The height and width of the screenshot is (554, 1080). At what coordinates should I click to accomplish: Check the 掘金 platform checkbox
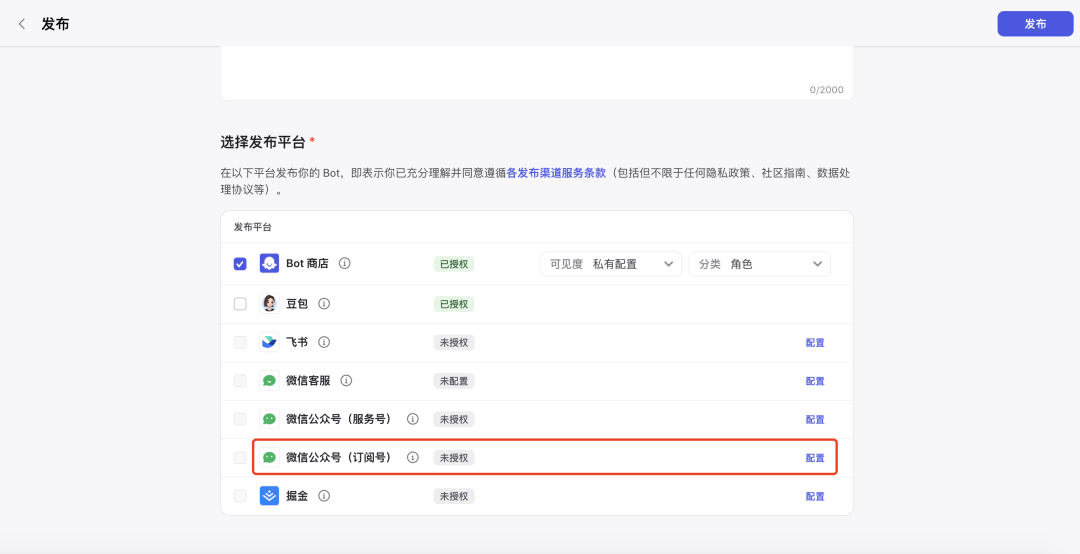(240, 497)
